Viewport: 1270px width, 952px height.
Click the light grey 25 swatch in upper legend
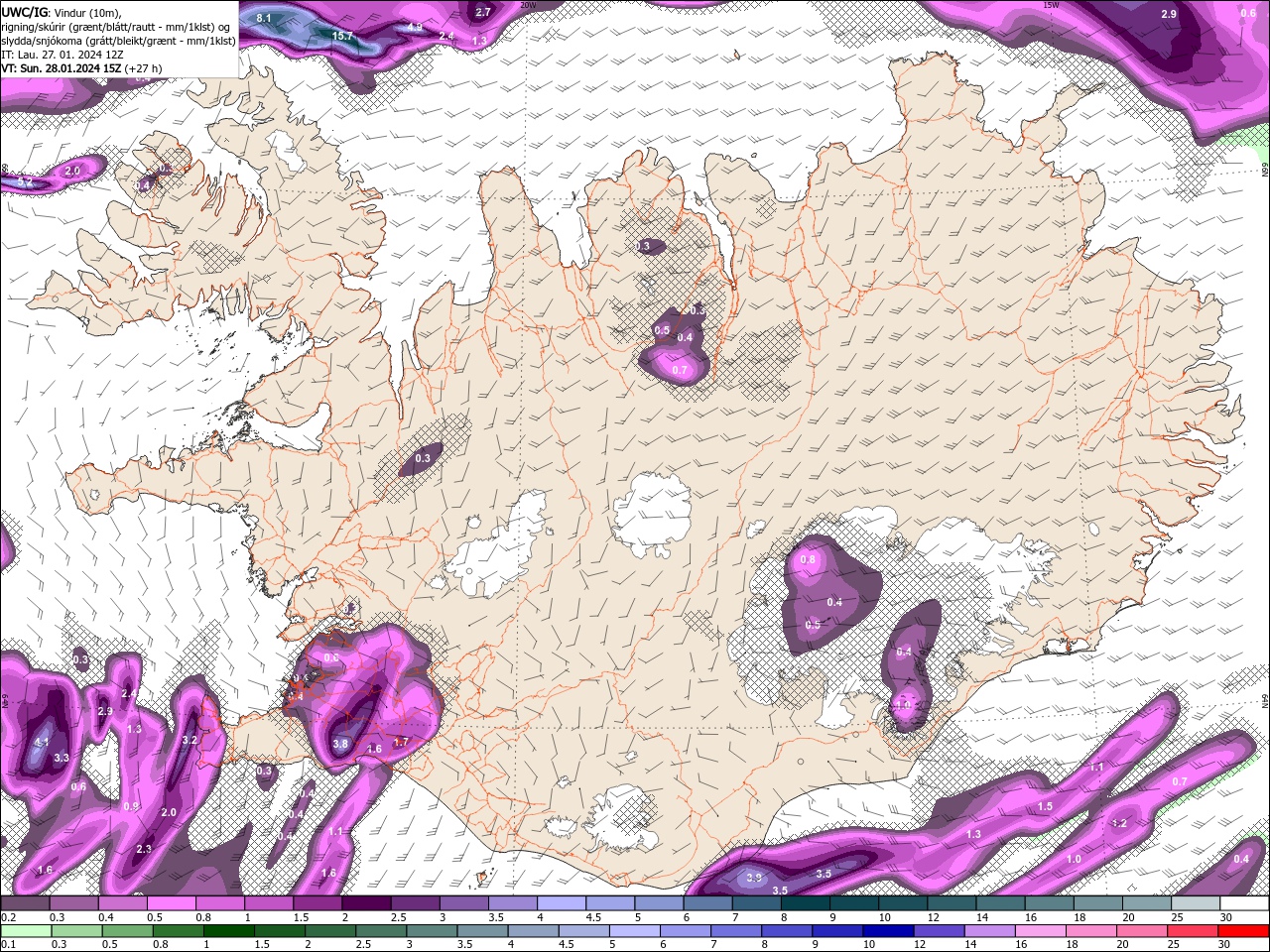pos(1196,903)
